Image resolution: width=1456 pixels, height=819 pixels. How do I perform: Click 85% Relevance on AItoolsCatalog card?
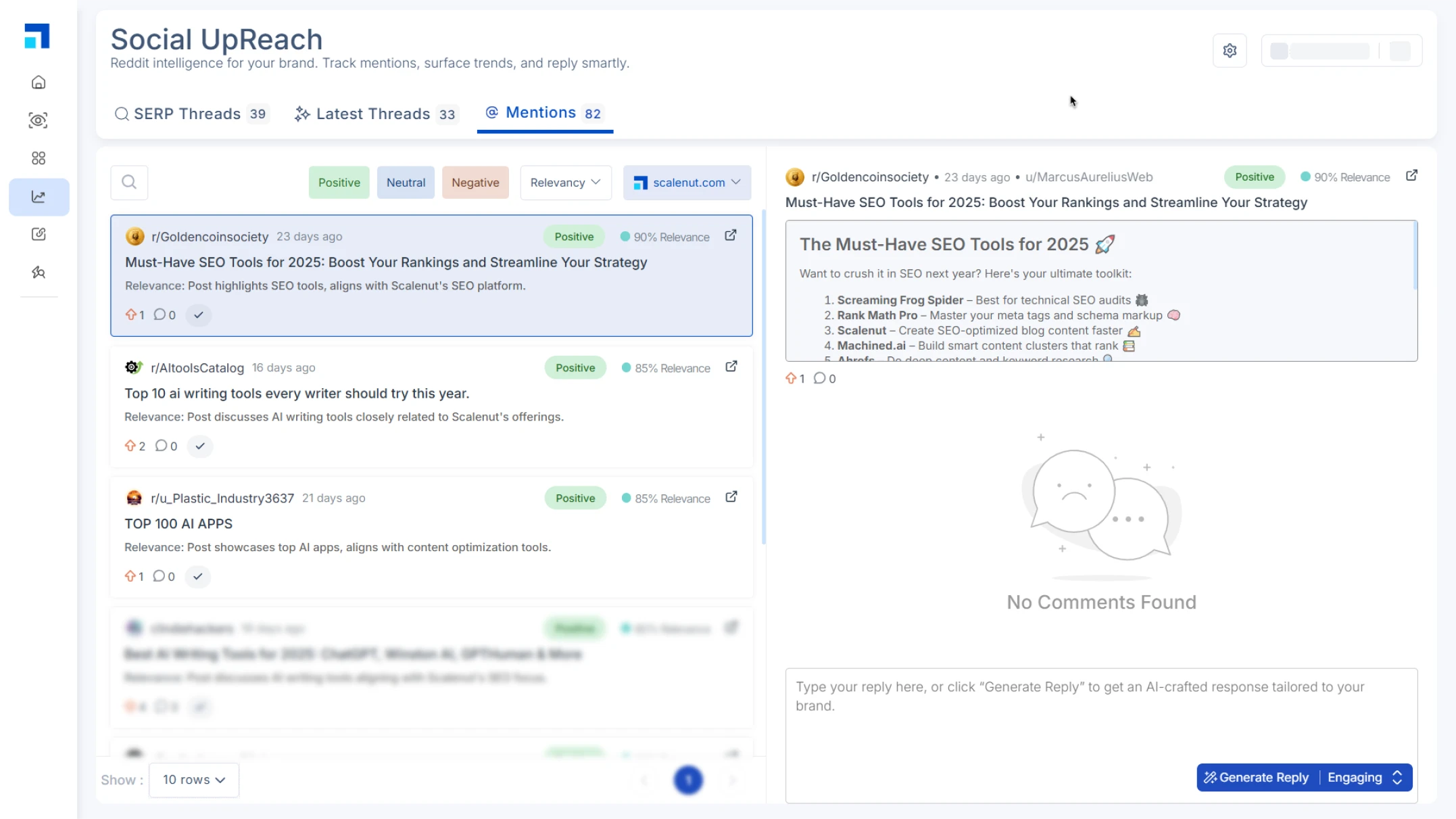click(x=666, y=368)
